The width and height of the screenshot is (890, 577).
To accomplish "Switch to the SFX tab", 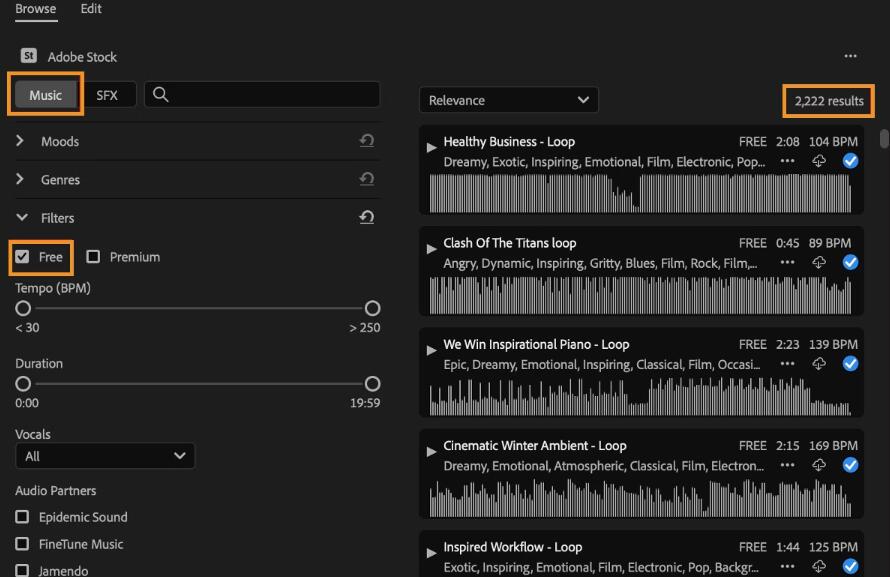I will [x=107, y=95].
